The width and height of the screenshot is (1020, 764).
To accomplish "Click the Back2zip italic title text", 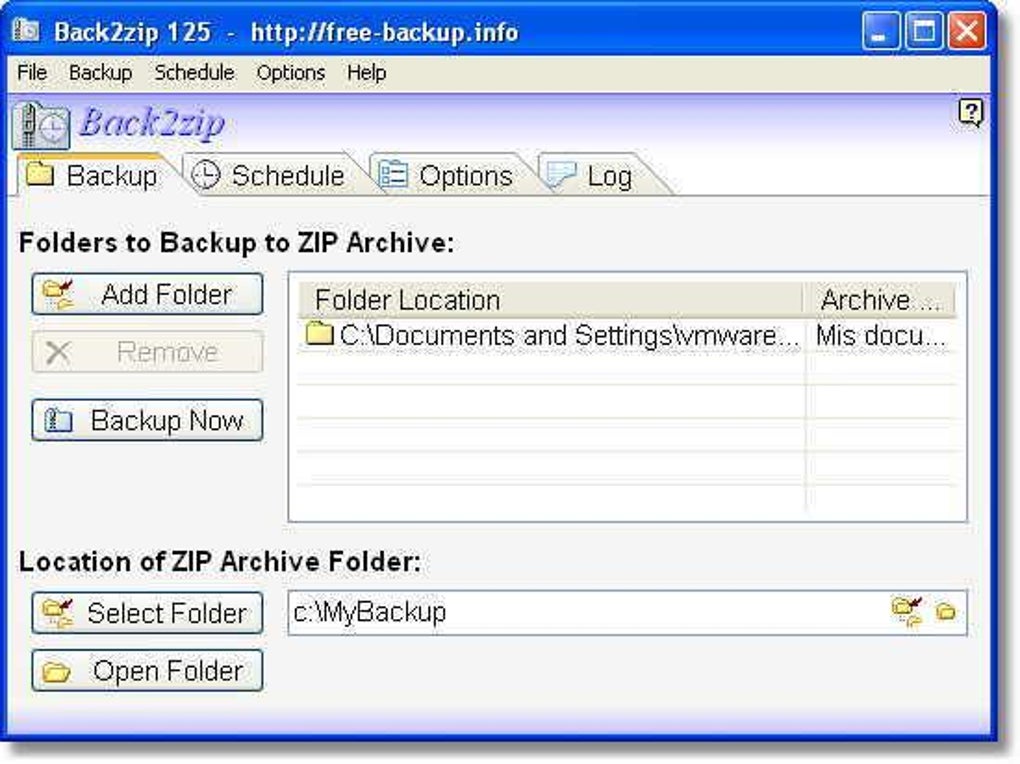I will (152, 122).
